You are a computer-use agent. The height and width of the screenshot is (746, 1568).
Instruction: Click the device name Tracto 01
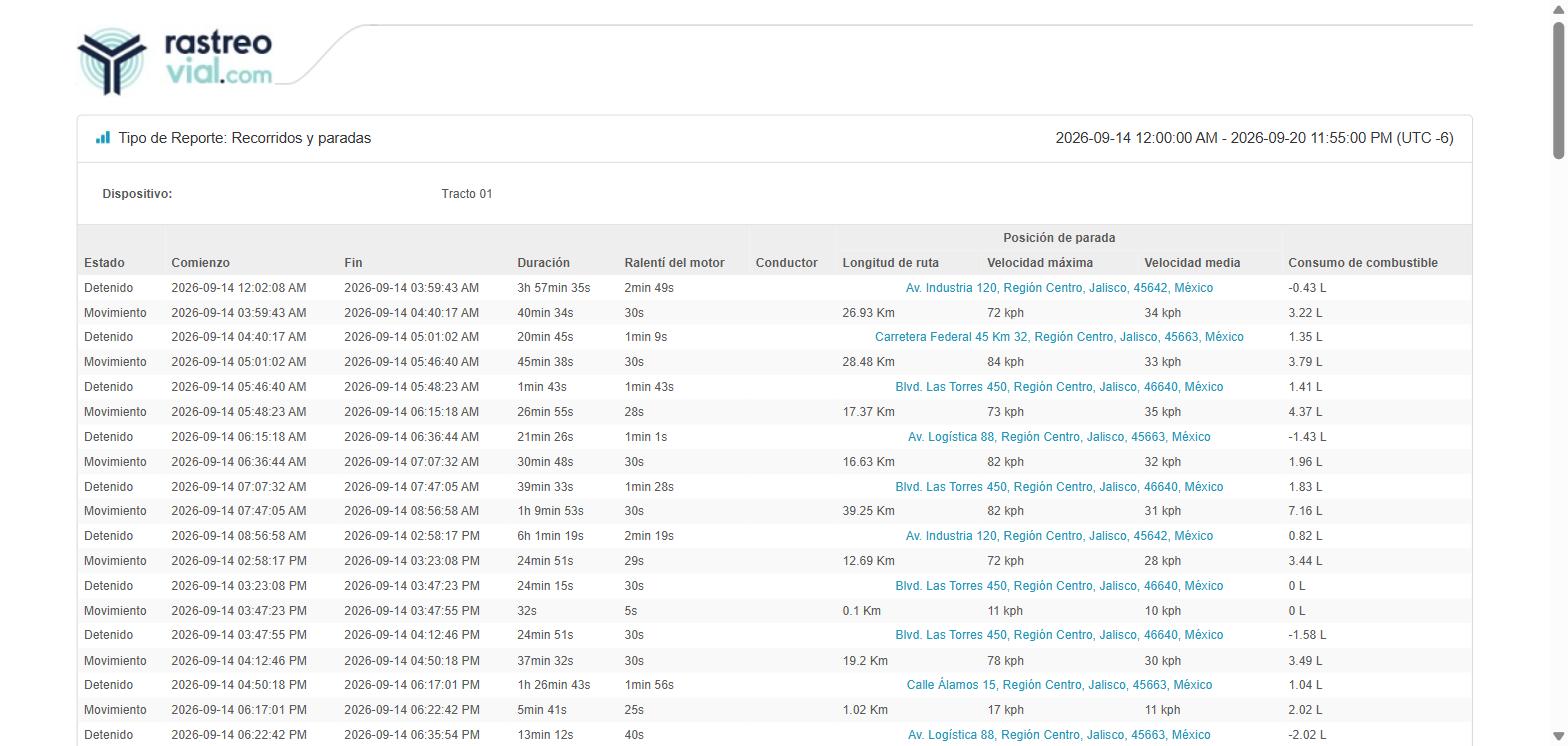466,194
